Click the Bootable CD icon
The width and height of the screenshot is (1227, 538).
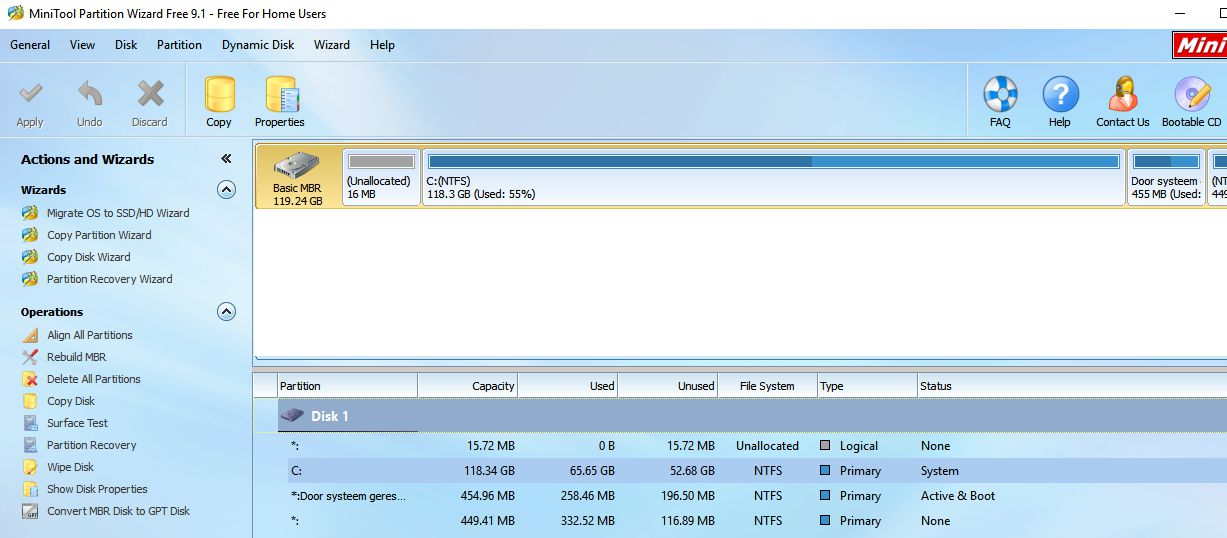tap(1191, 94)
